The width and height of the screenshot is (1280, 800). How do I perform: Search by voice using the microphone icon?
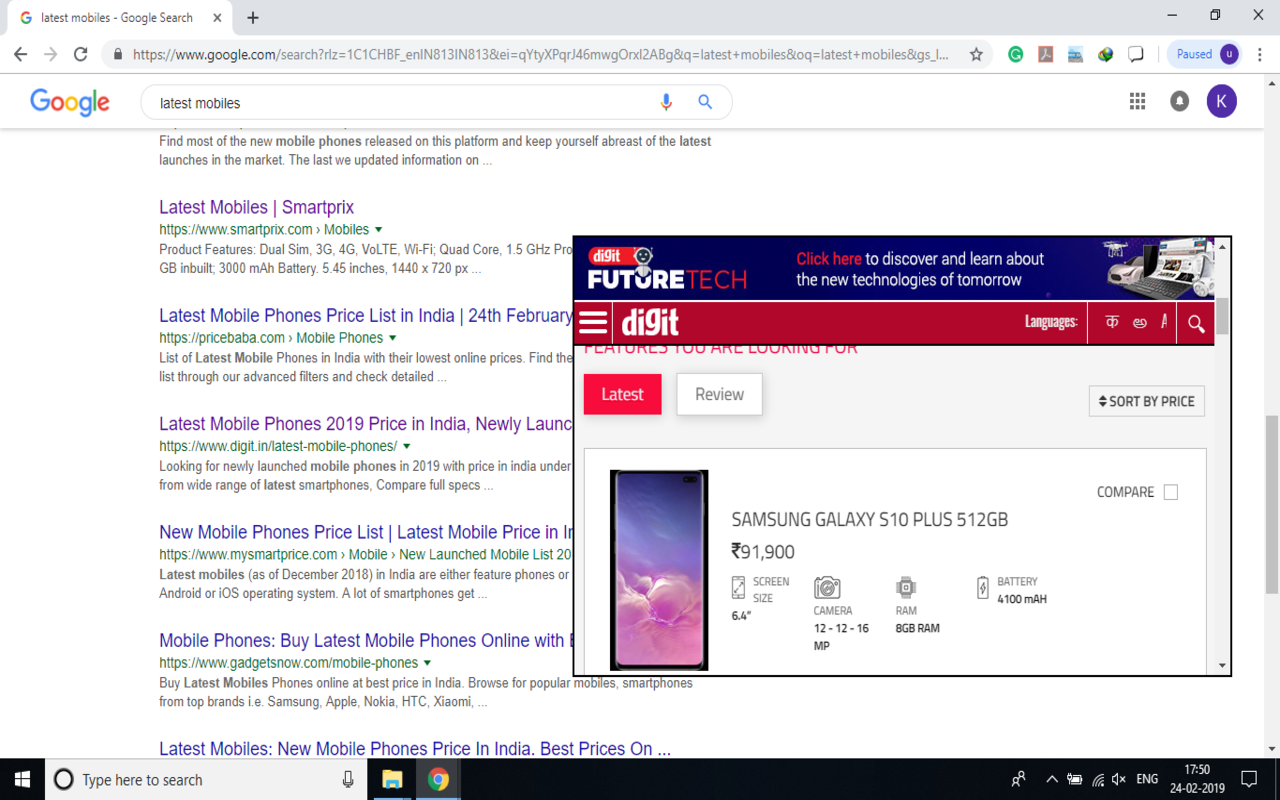point(666,102)
